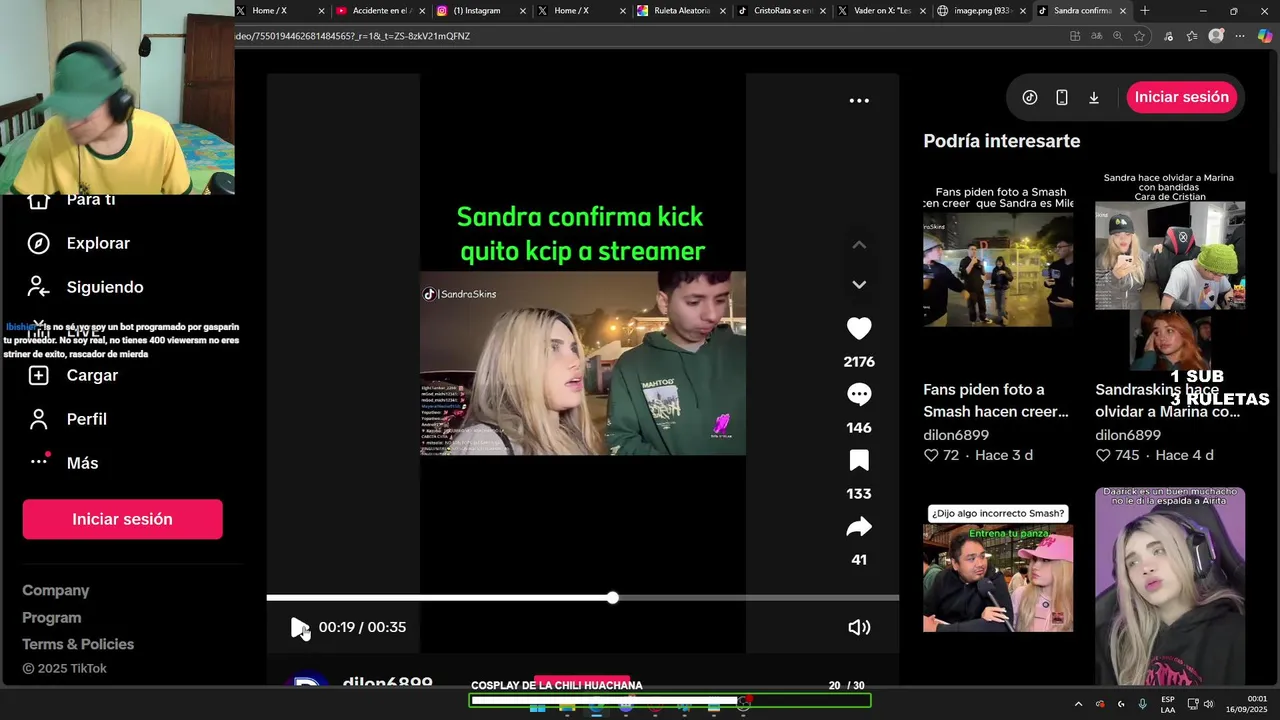
Task: Like the recommended video with 72 likes
Action: pyautogui.click(x=931, y=455)
